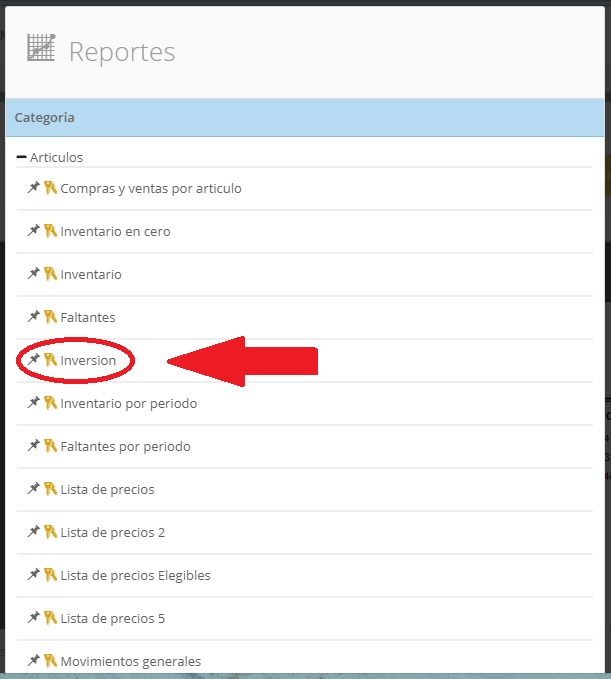Collapse the Articulos category with minus icon

pyautogui.click(x=21, y=157)
